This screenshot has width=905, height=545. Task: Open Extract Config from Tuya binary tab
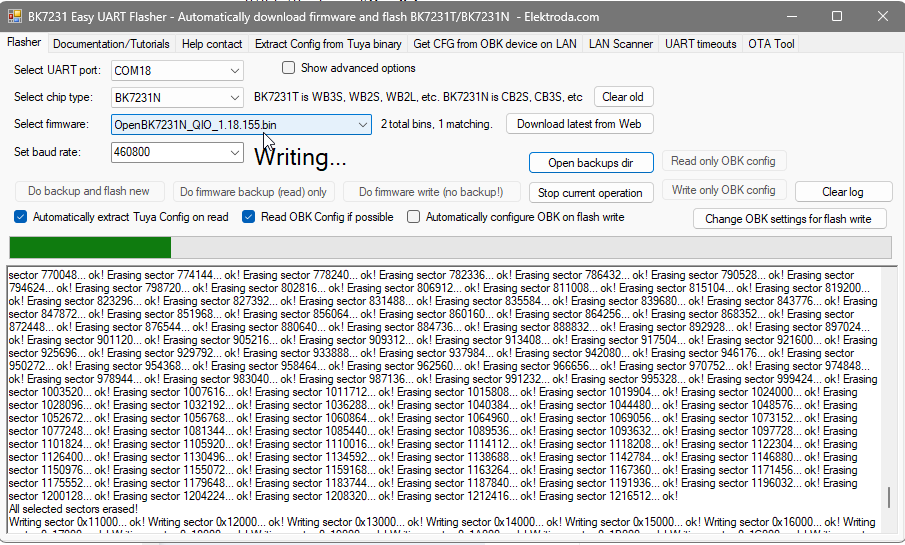click(328, 44)
